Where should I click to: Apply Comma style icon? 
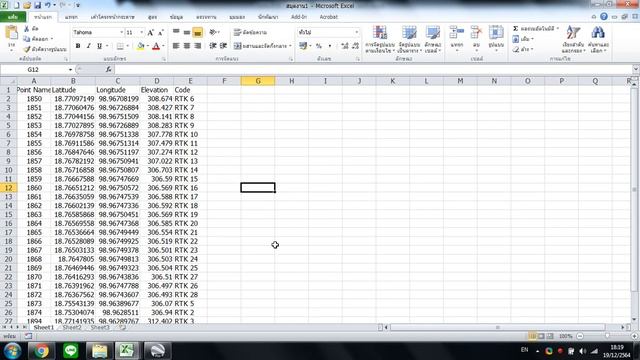click(x=330, y=46)
